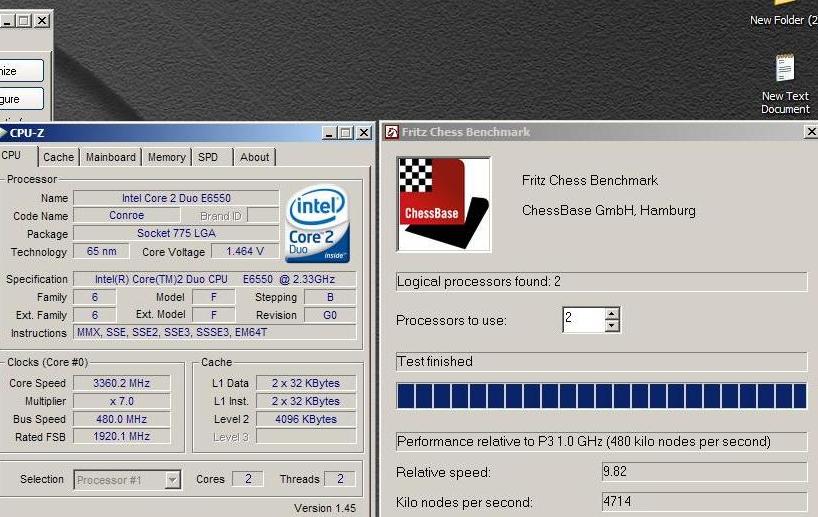Close the CPU-Z window
Viewport: 818px width, 517px height.
tap(364, 133)
